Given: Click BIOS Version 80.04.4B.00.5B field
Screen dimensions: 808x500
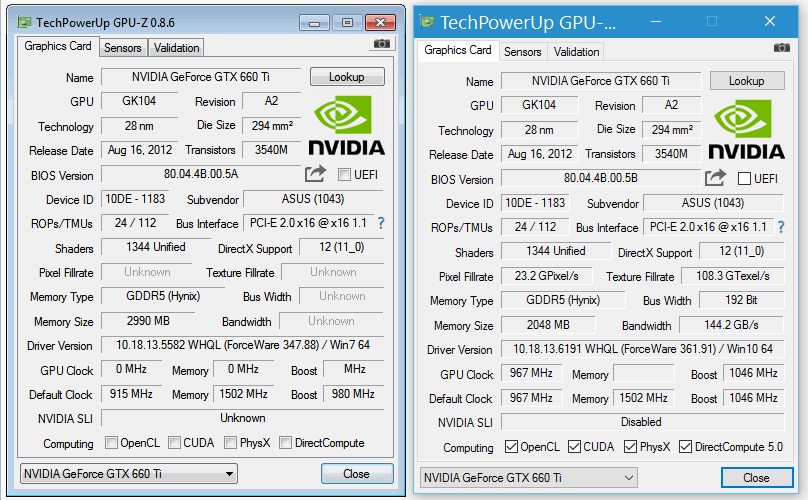Looking at the screenshot, I should (601, 178).
